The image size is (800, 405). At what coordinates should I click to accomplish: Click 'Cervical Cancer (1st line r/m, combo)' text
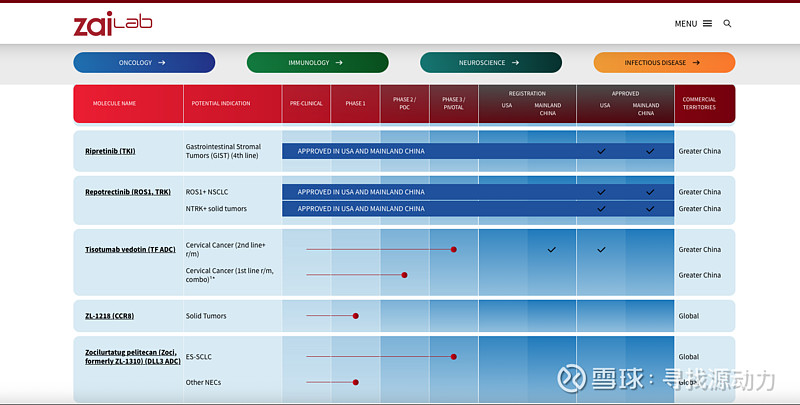[x=230, y=275]
